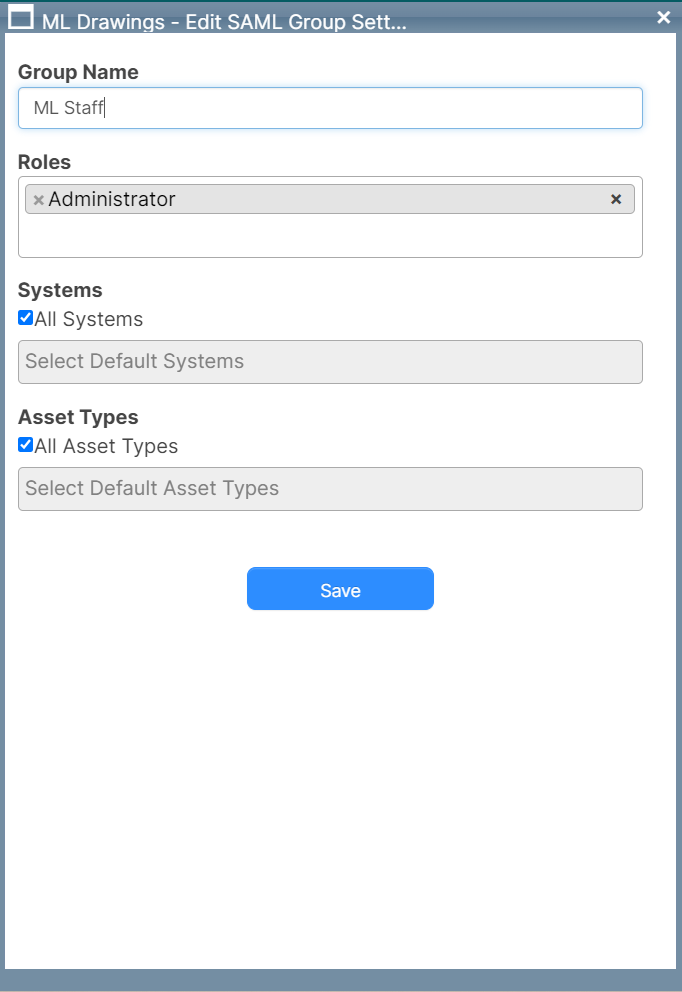This screenshot has height=992, width=682.
Task: Click the Save button
Action: (x=340, y=589)
